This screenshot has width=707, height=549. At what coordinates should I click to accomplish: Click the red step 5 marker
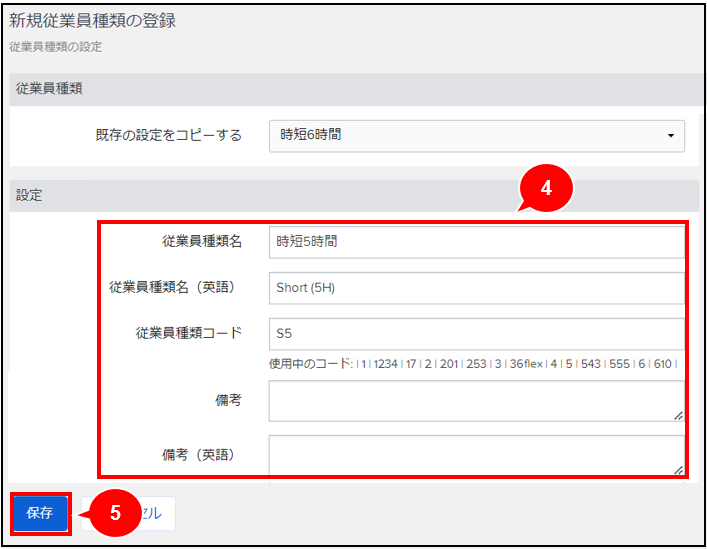click(114, 513)
